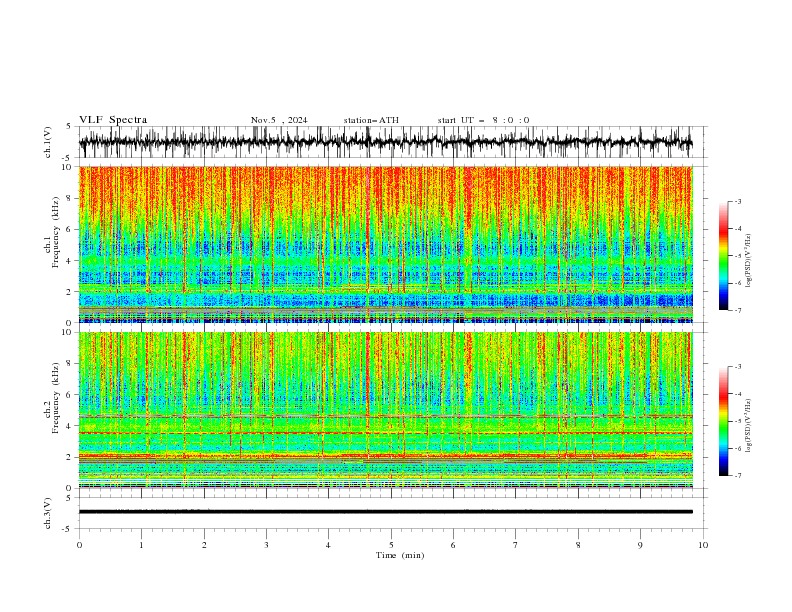The width and height of the screenshot is (792, 612).
Task: Click the '4' kHz tick of ch.1 spectrogram
Action: (70, 261)
